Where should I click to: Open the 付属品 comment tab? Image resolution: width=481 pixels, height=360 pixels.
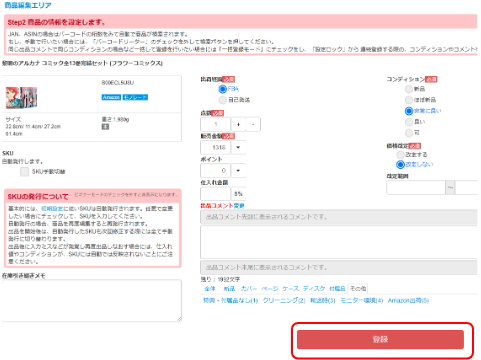pyautogui.click(x=337, y=289)
